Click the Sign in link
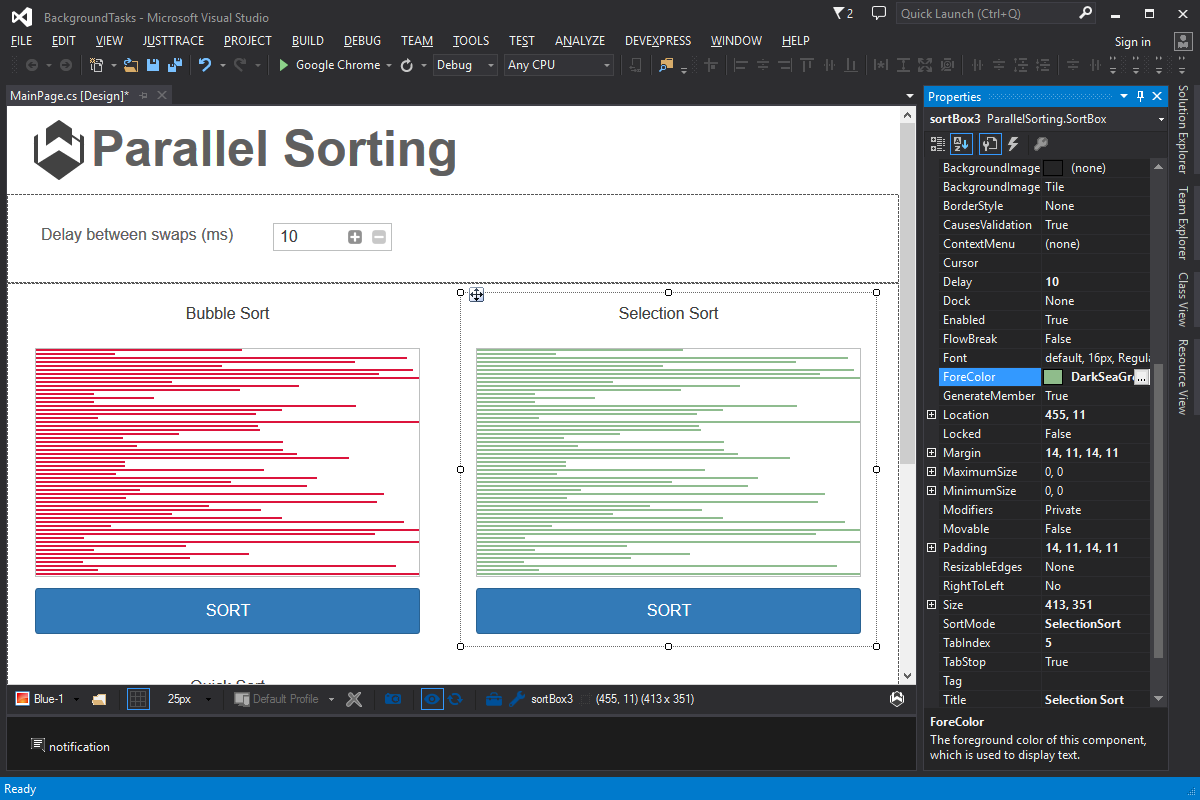Screen dimensions: 1200x800 click(x=1133, y=41)
